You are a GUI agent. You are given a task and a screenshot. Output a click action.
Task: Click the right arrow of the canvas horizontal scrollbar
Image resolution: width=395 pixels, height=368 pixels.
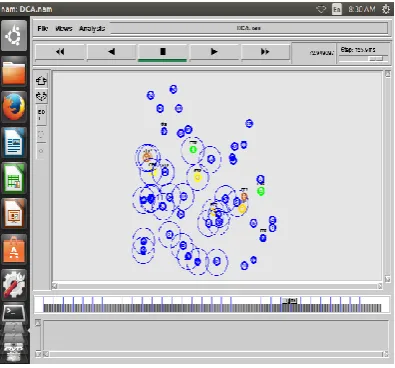[x=380, y=286]
